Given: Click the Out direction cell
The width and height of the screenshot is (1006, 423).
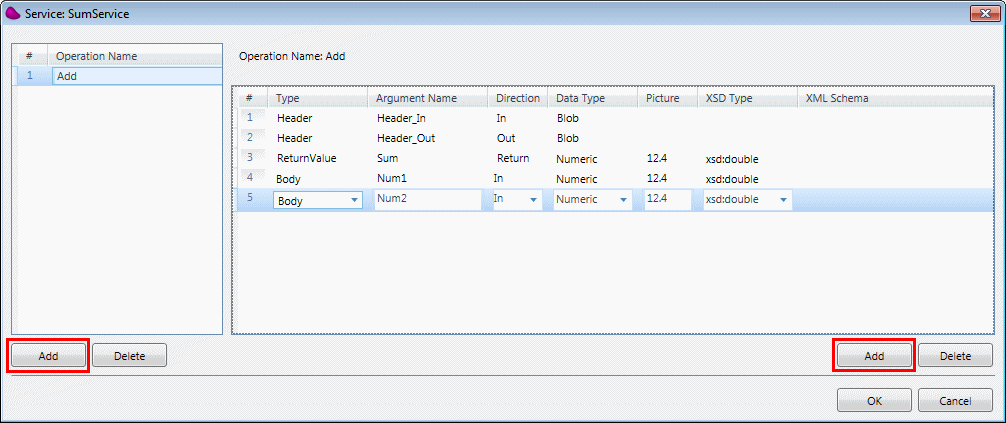Looking at the screenshot, I should [x=506, y=138].
